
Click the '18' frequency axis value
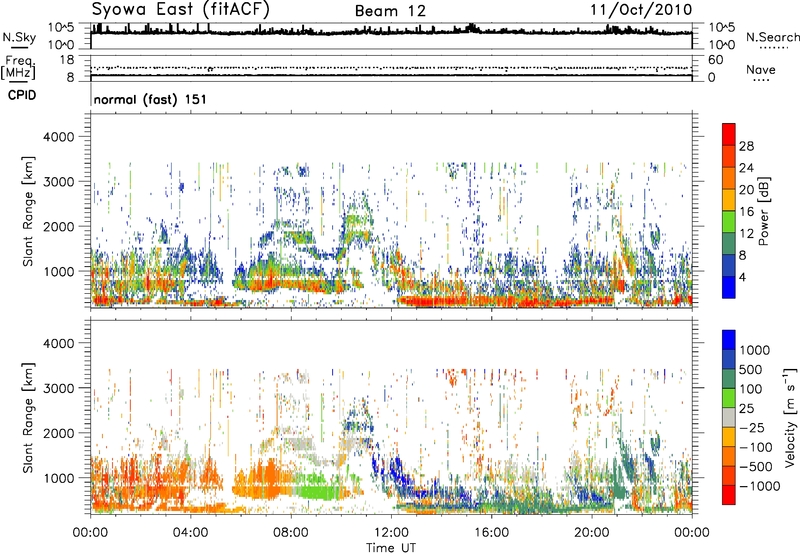click(x=66, y=60)
